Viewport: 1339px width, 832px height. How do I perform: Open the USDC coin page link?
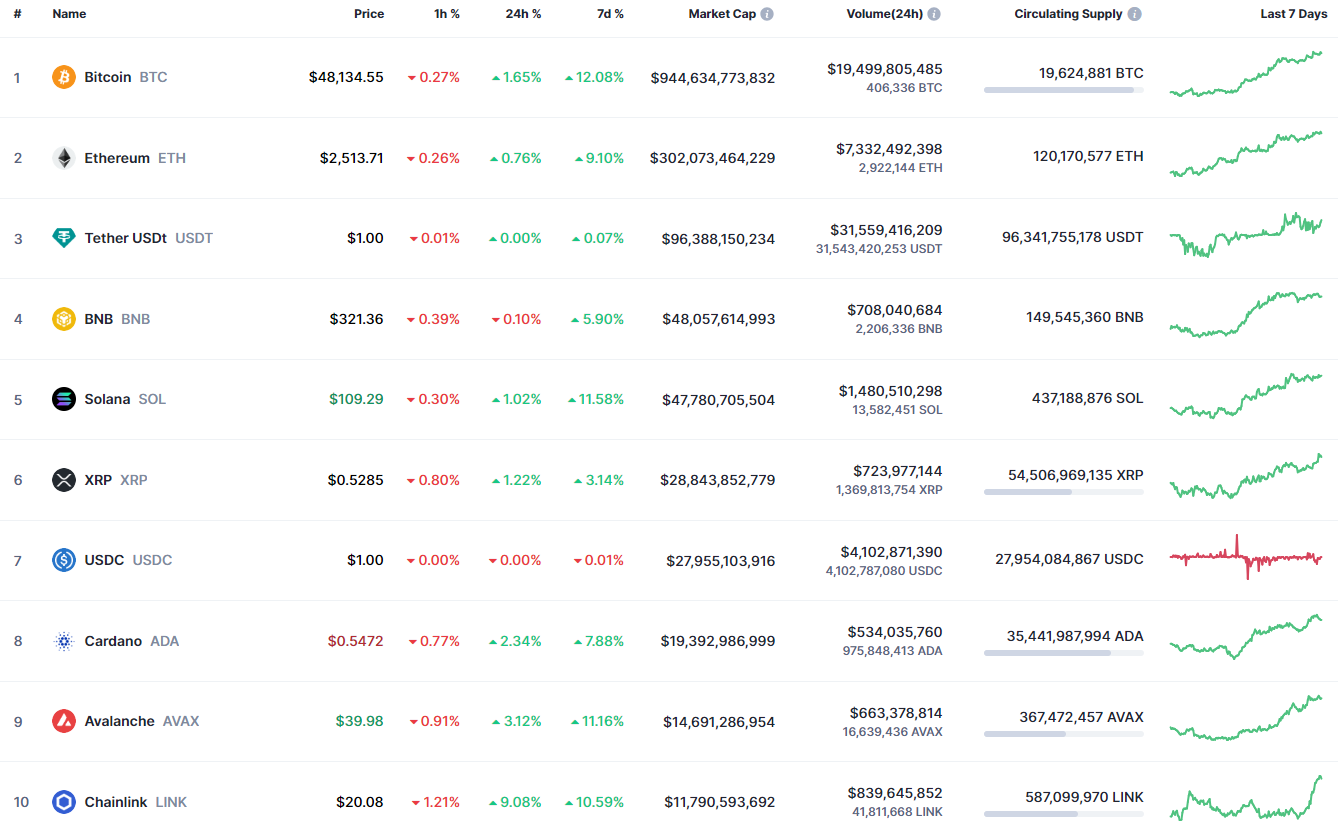[104, 560]
